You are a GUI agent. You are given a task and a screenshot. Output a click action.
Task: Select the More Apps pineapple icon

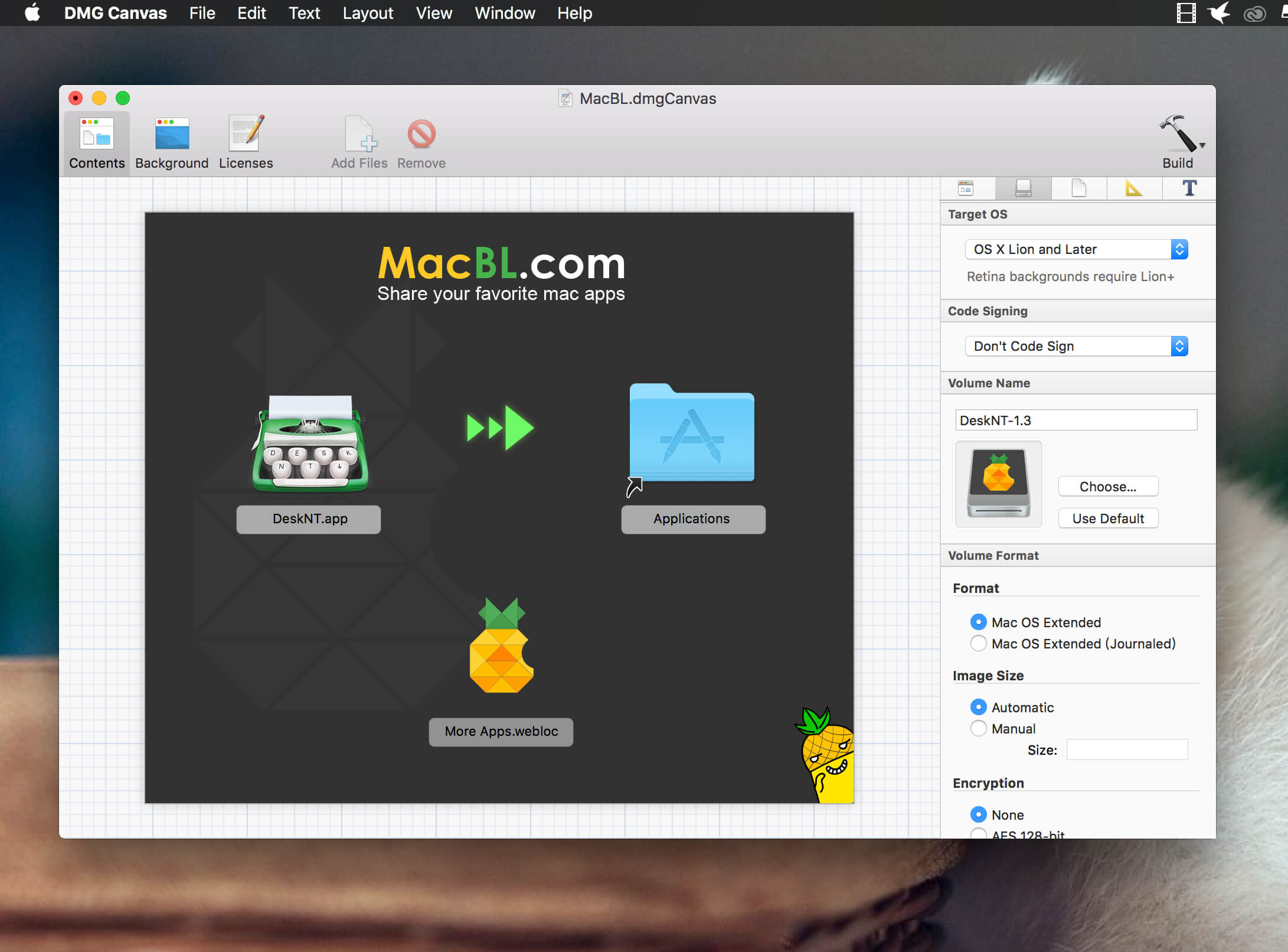click(501, 645)
